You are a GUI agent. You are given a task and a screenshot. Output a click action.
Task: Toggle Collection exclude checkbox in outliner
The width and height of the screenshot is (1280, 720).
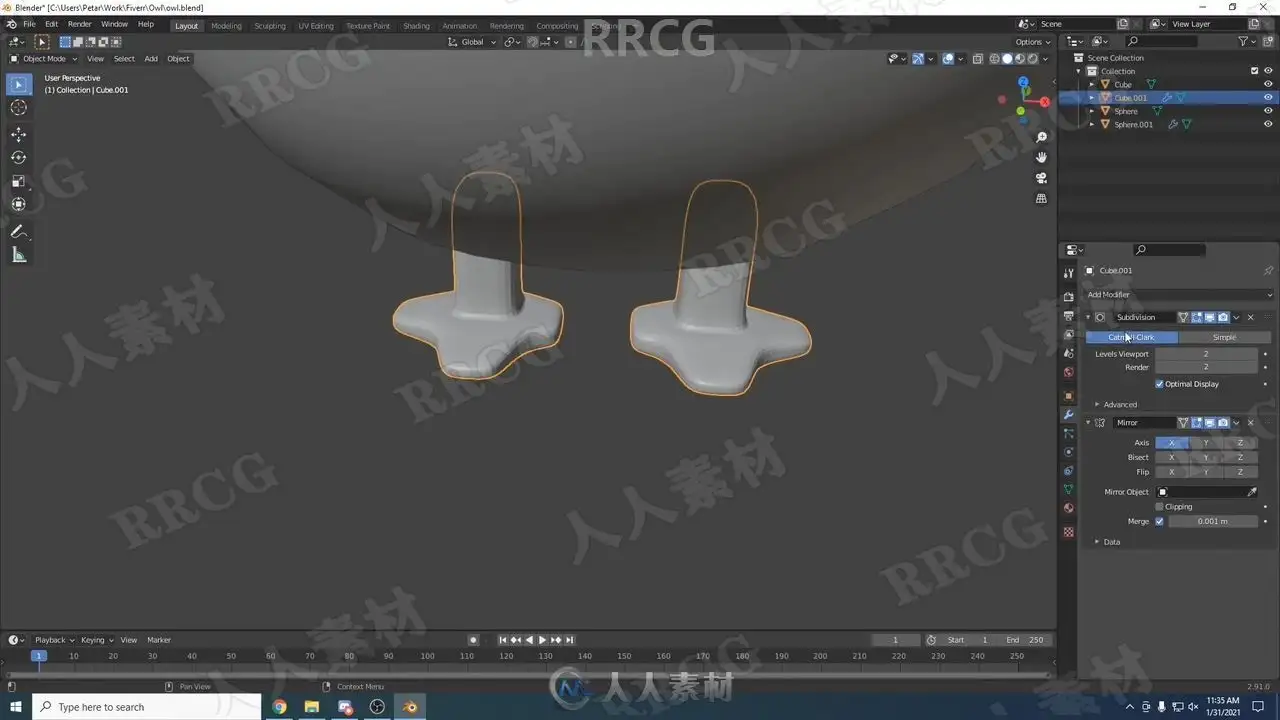point(1254,71)
